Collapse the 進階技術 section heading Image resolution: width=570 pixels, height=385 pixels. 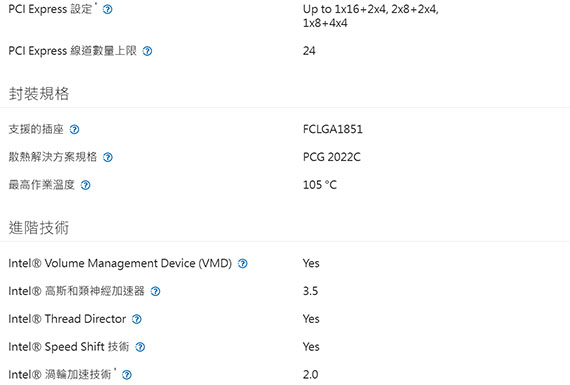[x=39, y=228]
